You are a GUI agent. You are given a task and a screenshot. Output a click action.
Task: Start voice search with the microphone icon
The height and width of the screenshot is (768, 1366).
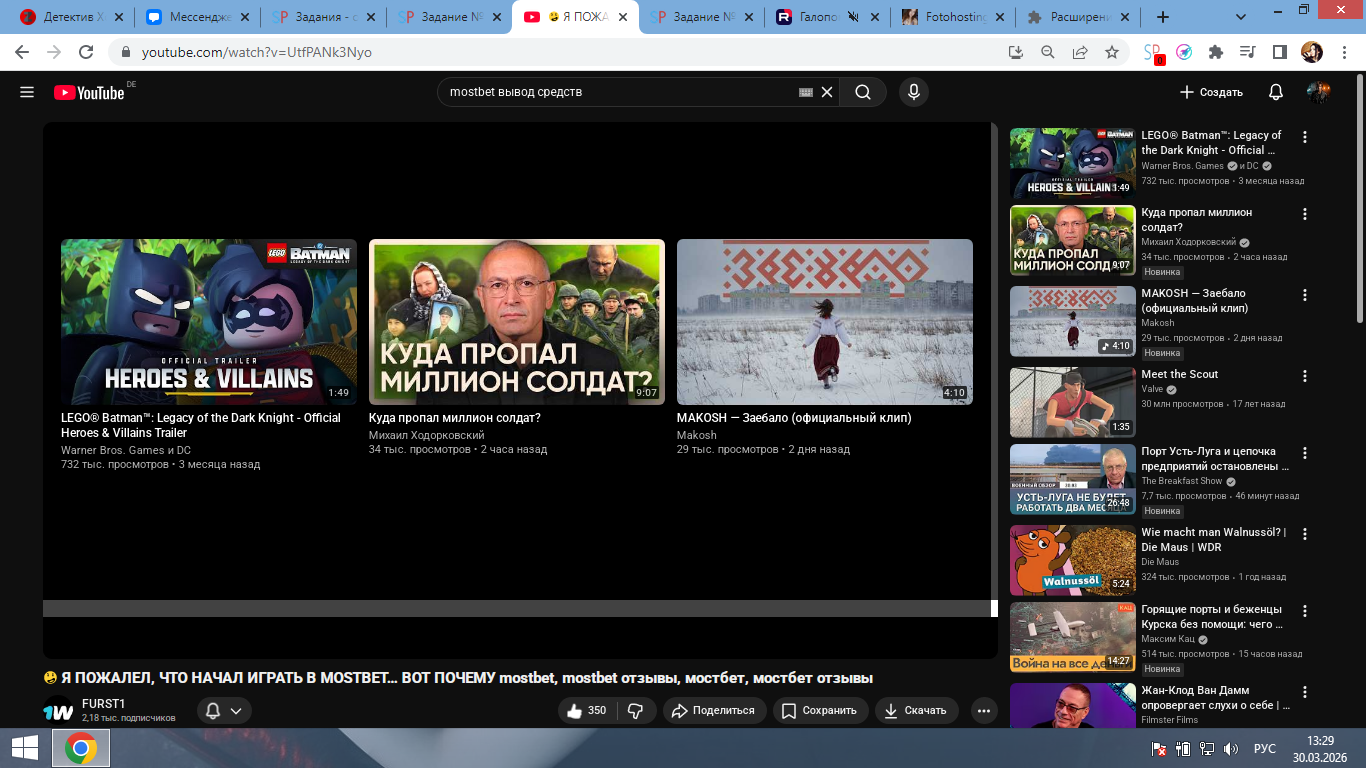pyautogui.click(x=912, y=92)
